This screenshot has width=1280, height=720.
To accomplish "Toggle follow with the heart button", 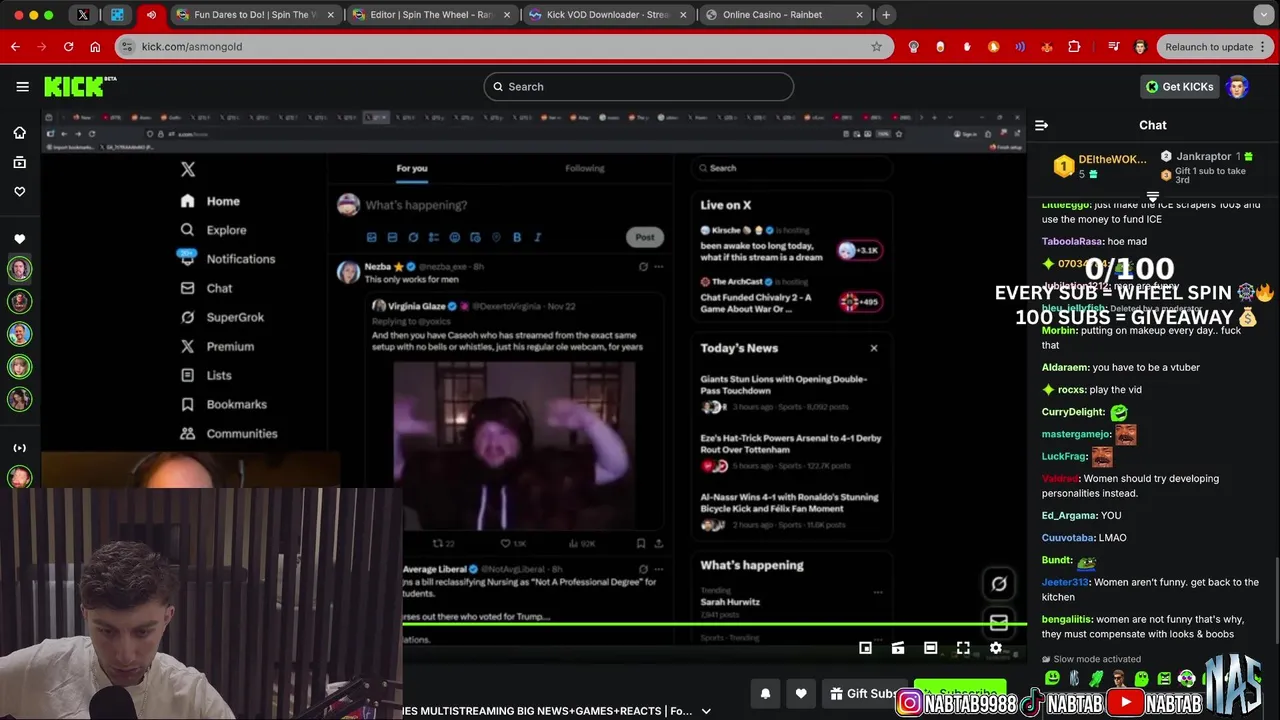I will 801,693.
